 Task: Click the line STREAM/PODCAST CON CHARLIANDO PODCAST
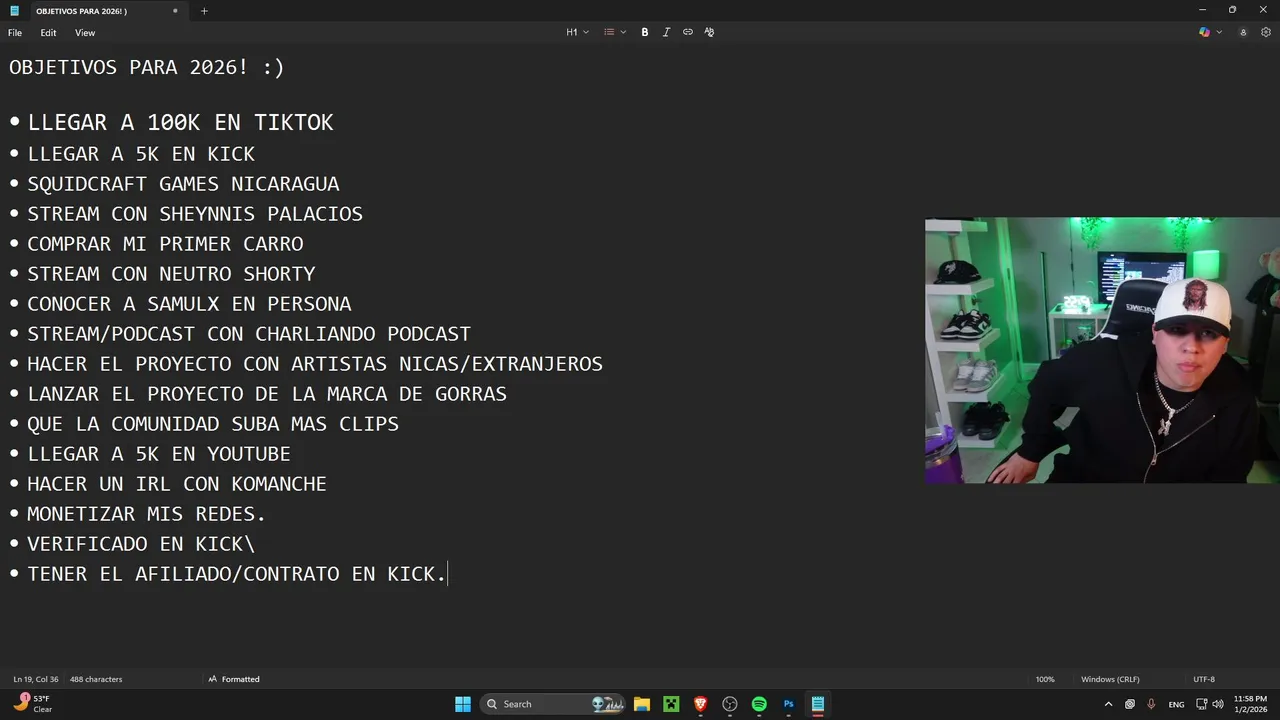[x=249, y=334]
